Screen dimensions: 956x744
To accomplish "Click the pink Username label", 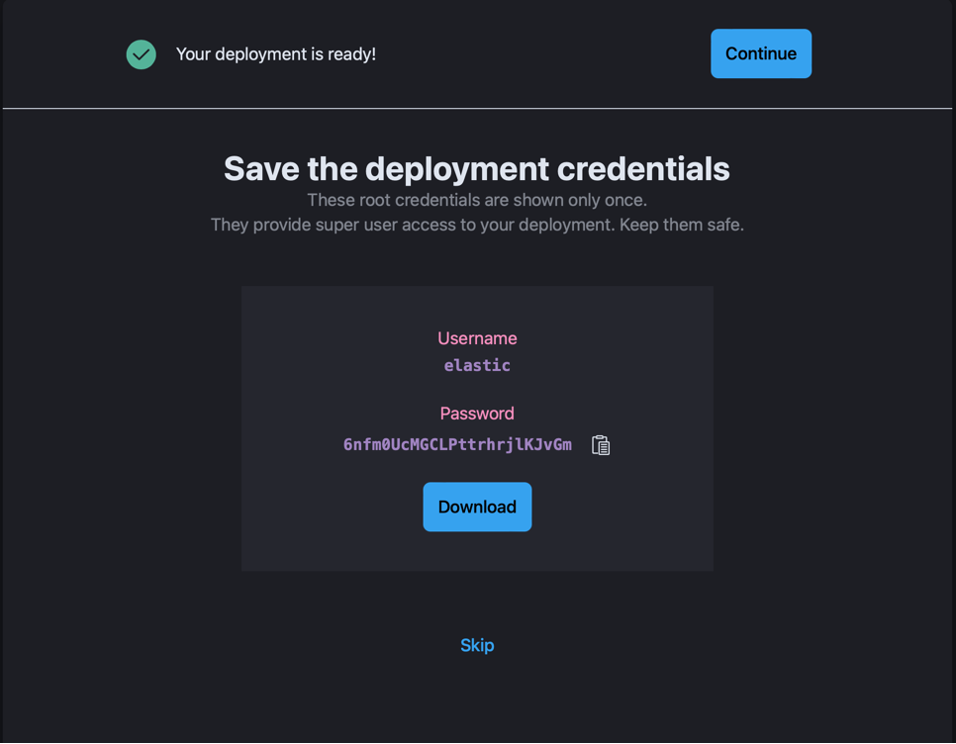I will (477, 339).
